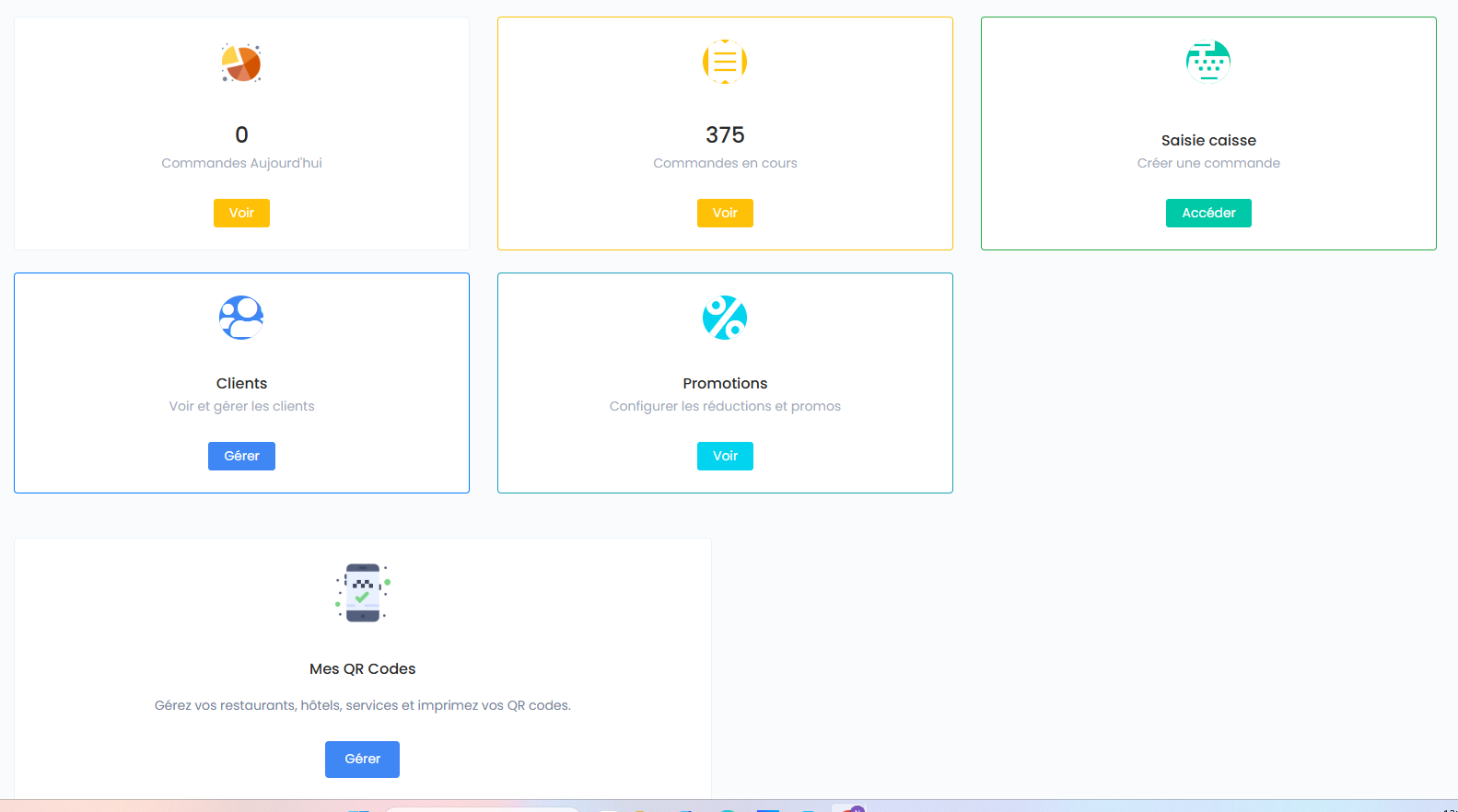Select the Mes QR Codes heading
This screenshot has width=1458, height=812.
pos(363,669)
